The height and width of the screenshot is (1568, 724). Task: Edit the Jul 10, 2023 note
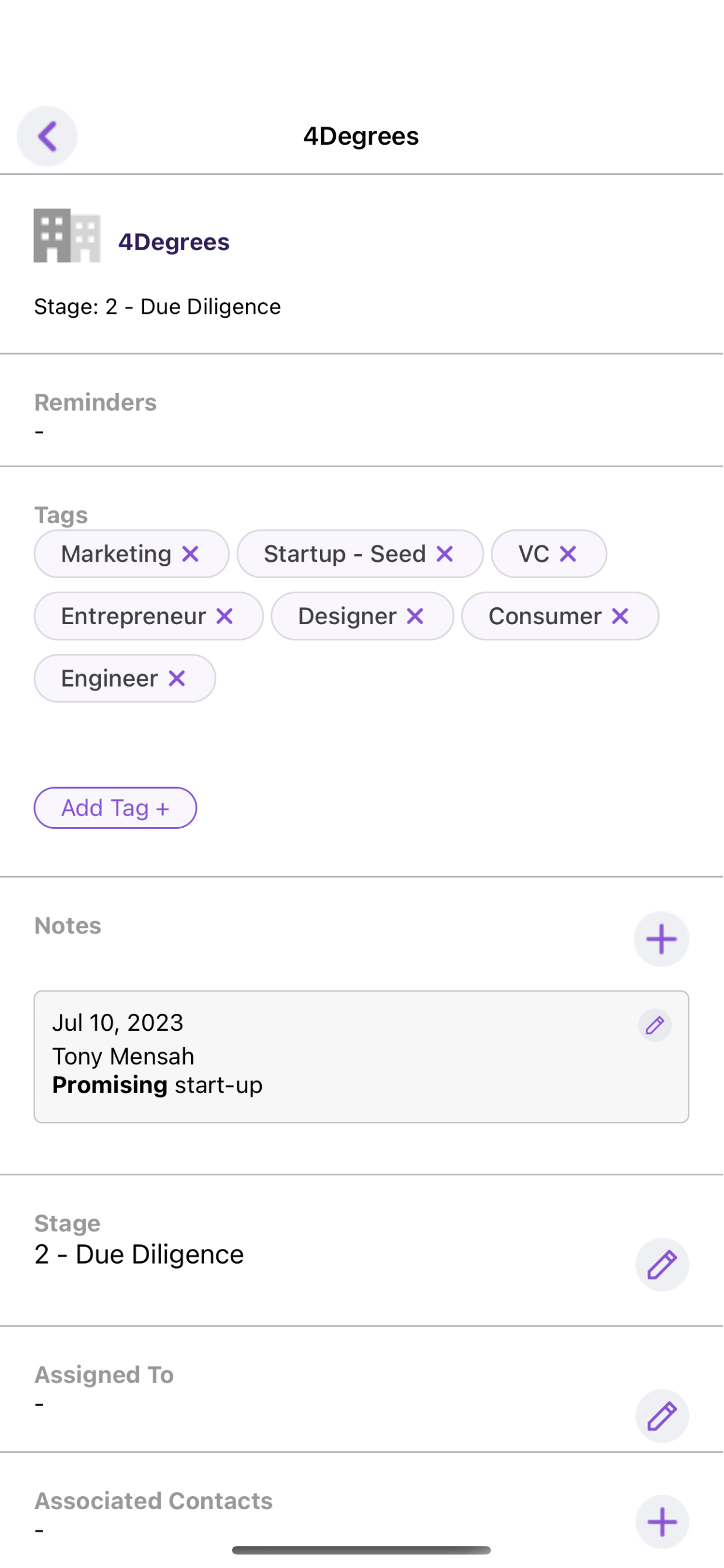655,1025
